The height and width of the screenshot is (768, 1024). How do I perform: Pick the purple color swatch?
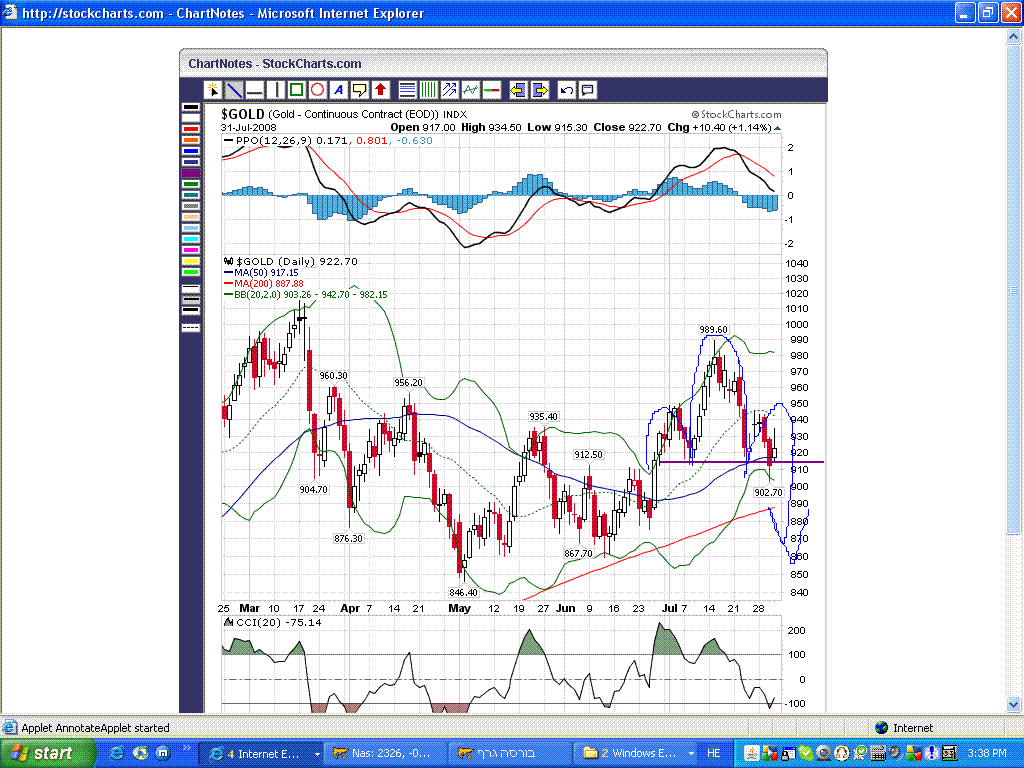pyautogui.click(x=191, y=173)
